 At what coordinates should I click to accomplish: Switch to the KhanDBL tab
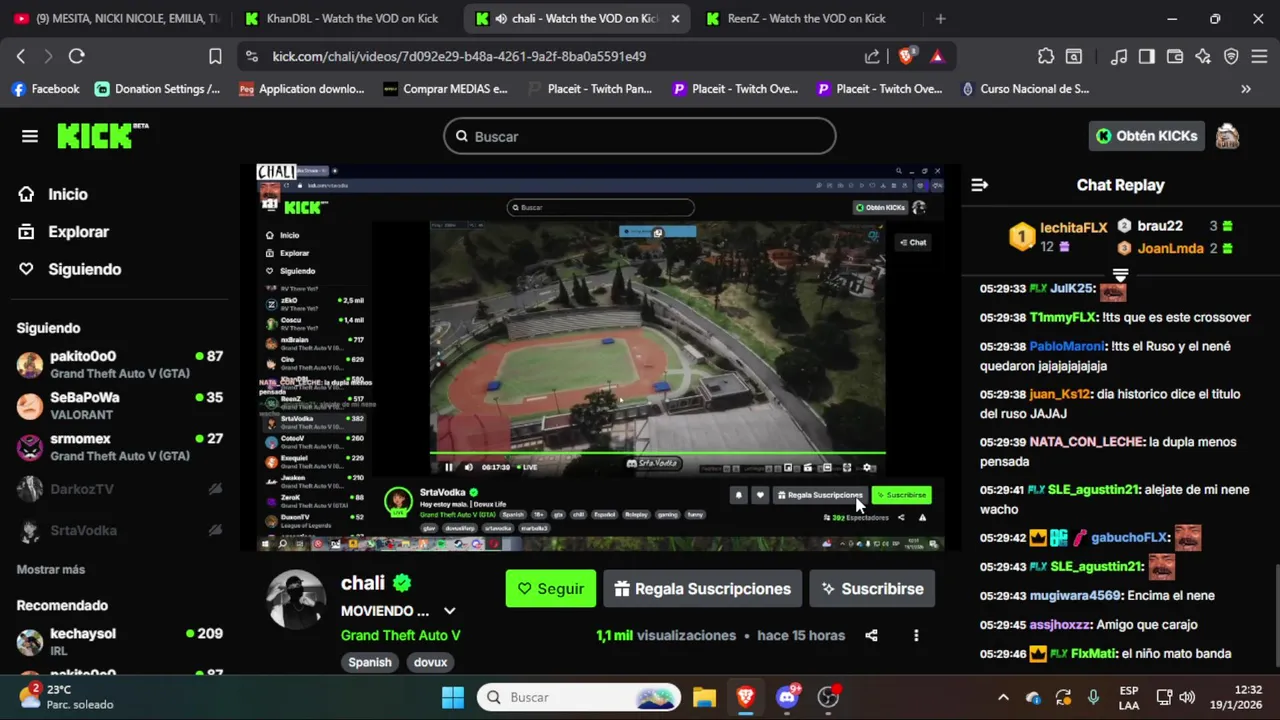(x=344, y=18)
